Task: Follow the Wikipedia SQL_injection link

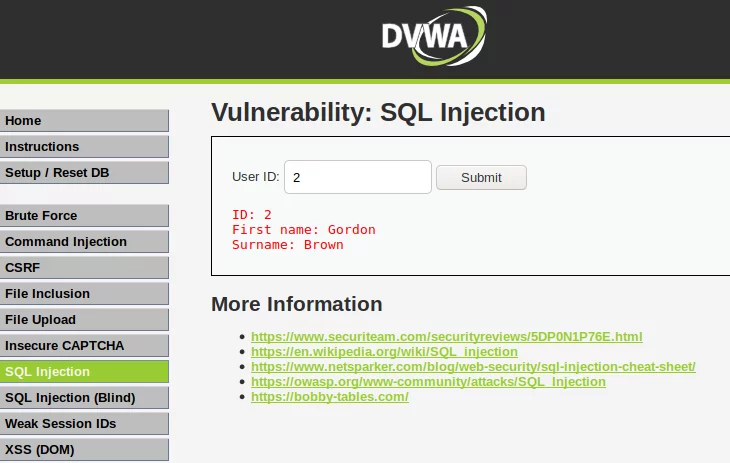Action: point(384,352)
